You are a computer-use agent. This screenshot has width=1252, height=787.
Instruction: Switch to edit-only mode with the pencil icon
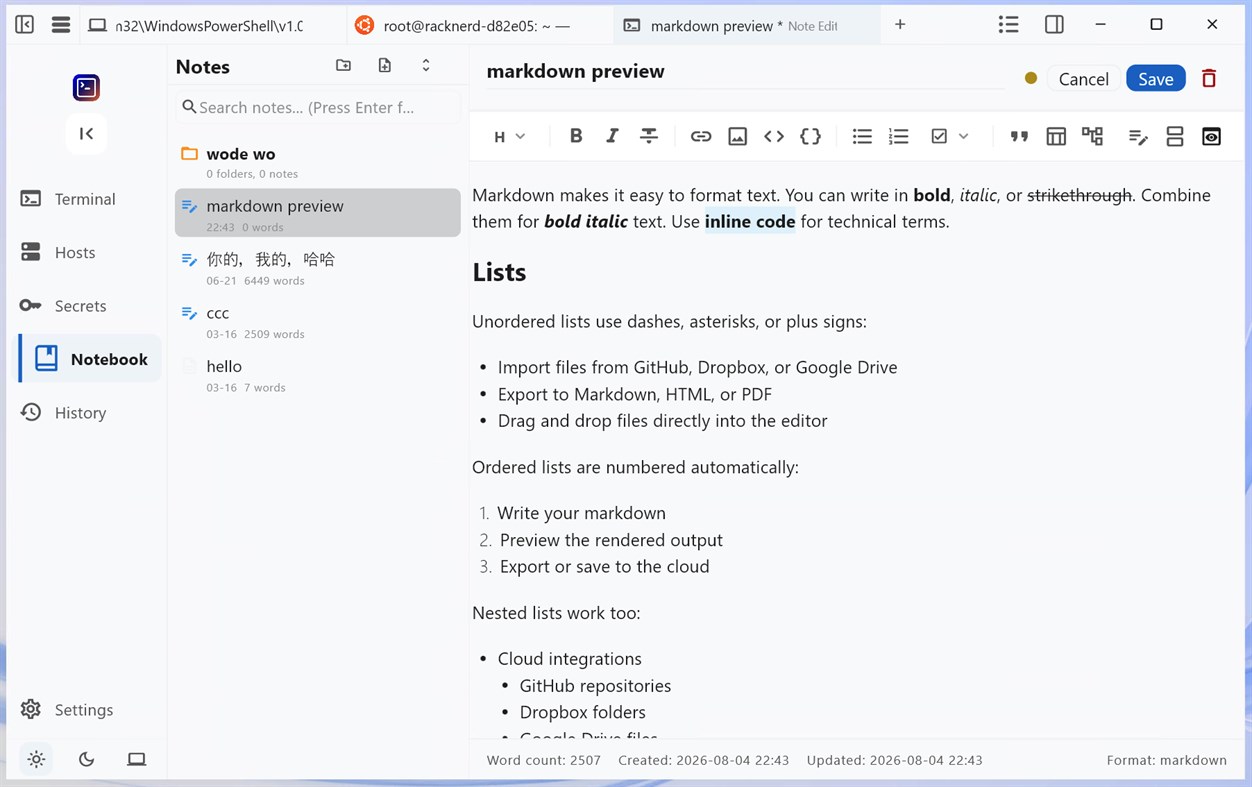(1138, 136)
